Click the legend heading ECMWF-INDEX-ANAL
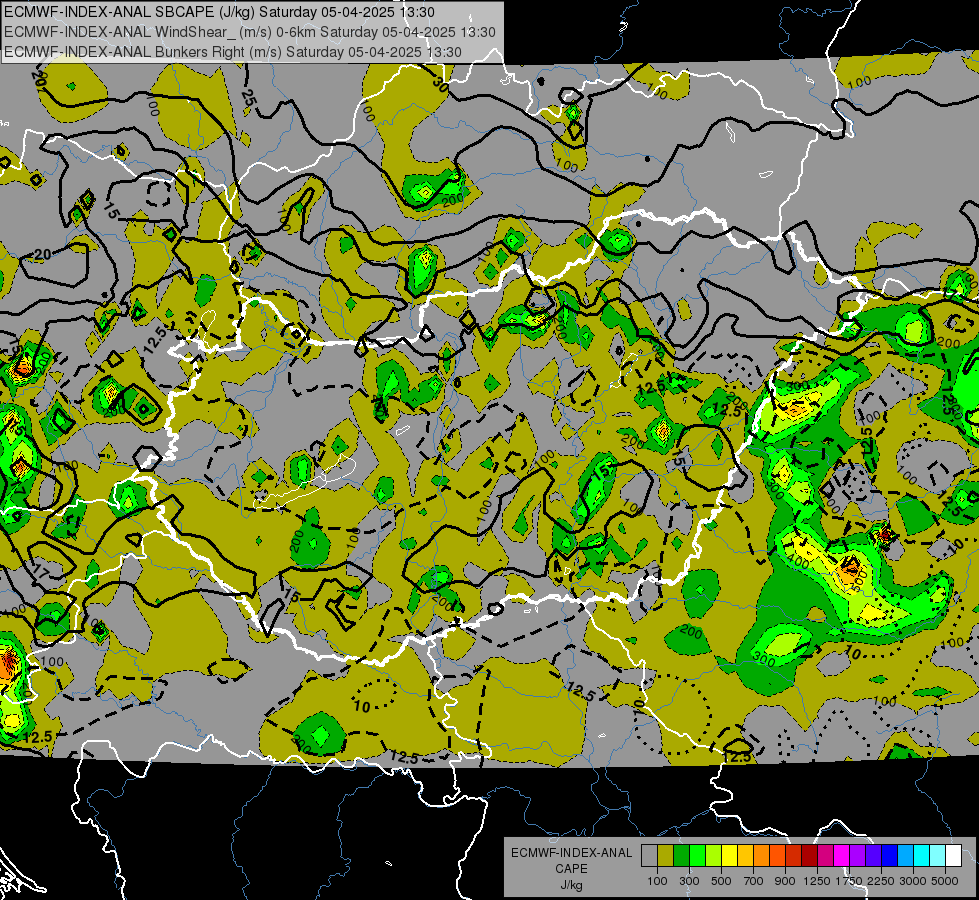 coord(571,853)
